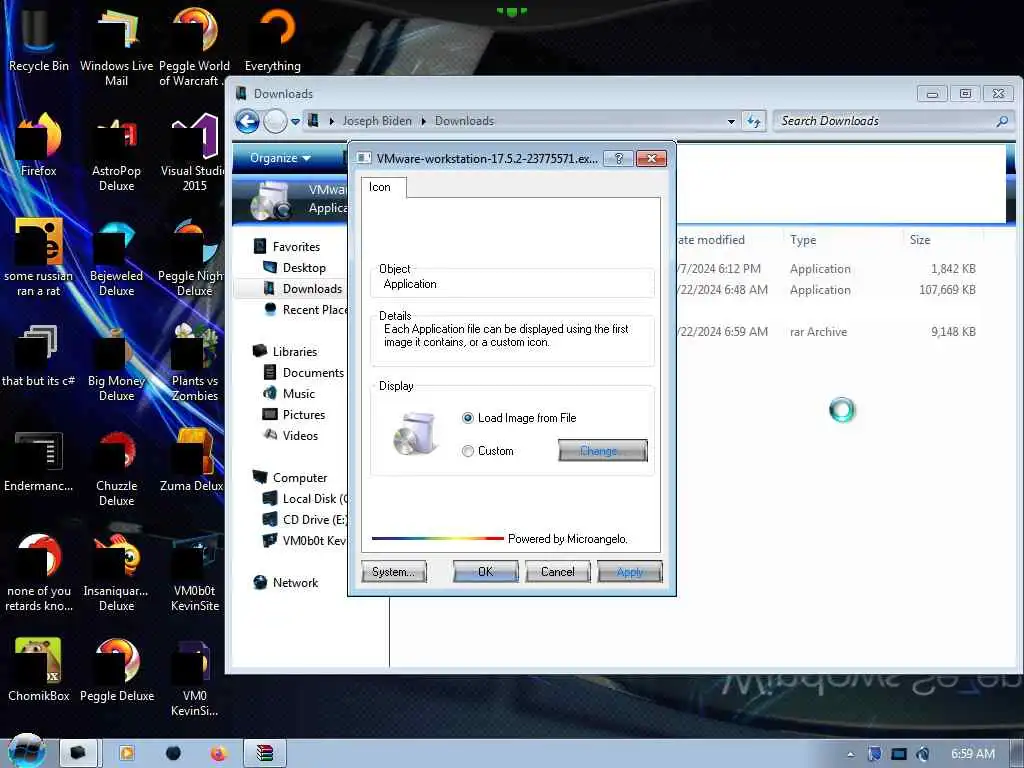Image resolution: width=1024 pixels, height=768 pixels.
Task: Open Firefox in the taskbar
Action: pos(218,754)
